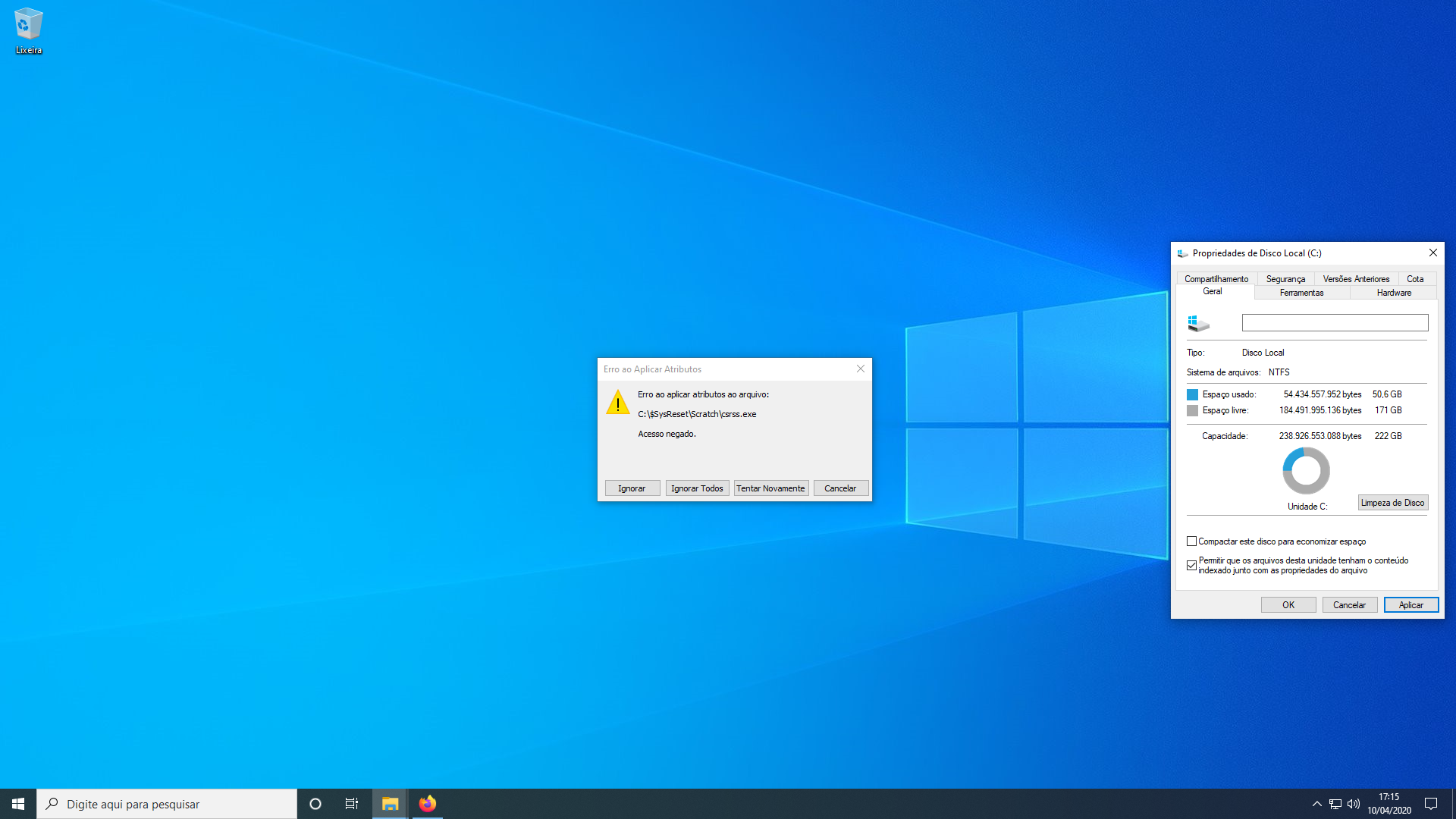This screenshot has width=1456, height=819.
Task: Switch to the Compartilhamento tab
Action: click(1216, 279)
